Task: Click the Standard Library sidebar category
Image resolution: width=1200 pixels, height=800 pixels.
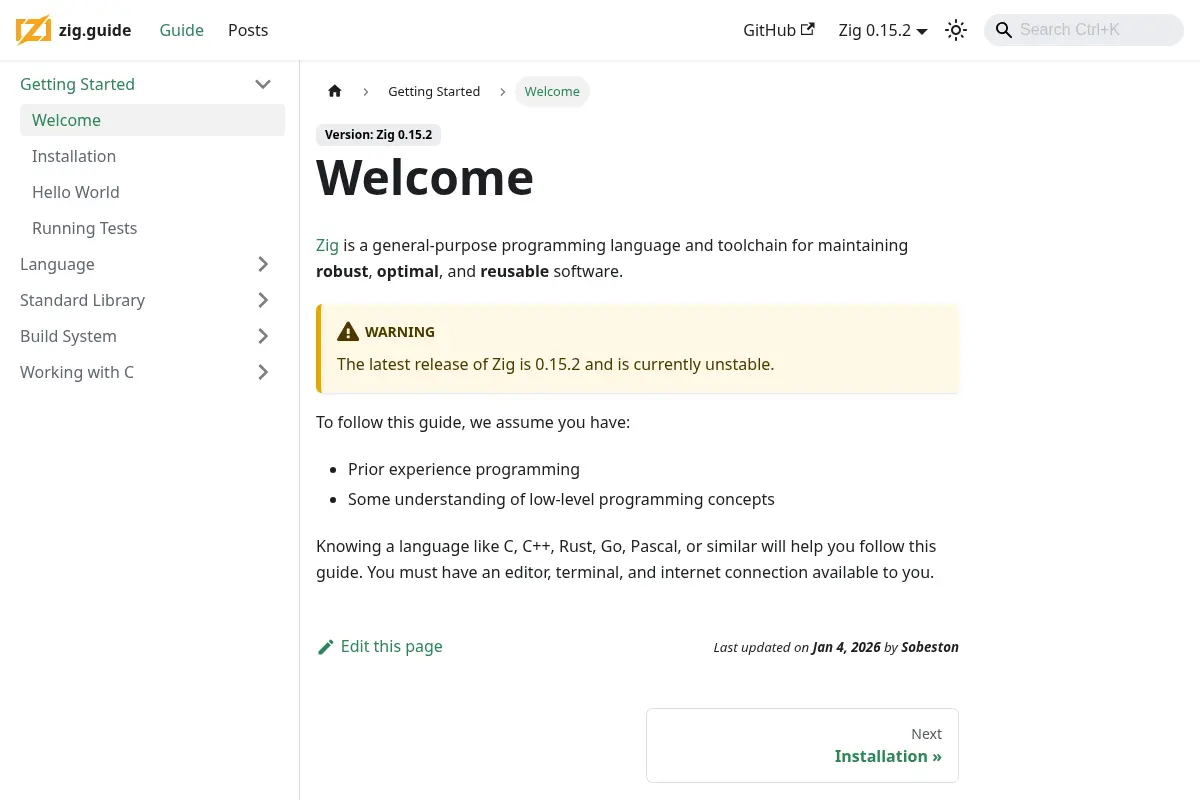Action: [x=82, y=300]
